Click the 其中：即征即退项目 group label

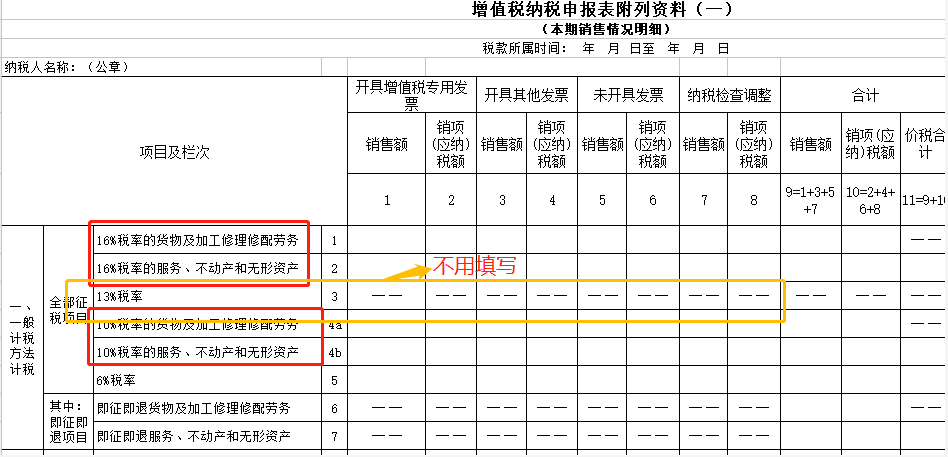pyautogui.click(x=68, y=421)
